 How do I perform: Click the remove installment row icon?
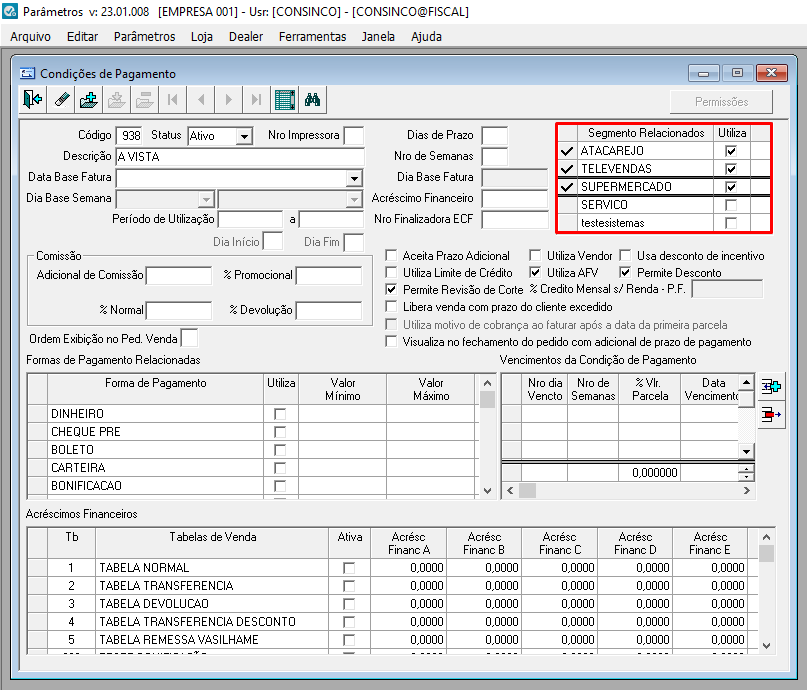[x=770, y=415]
